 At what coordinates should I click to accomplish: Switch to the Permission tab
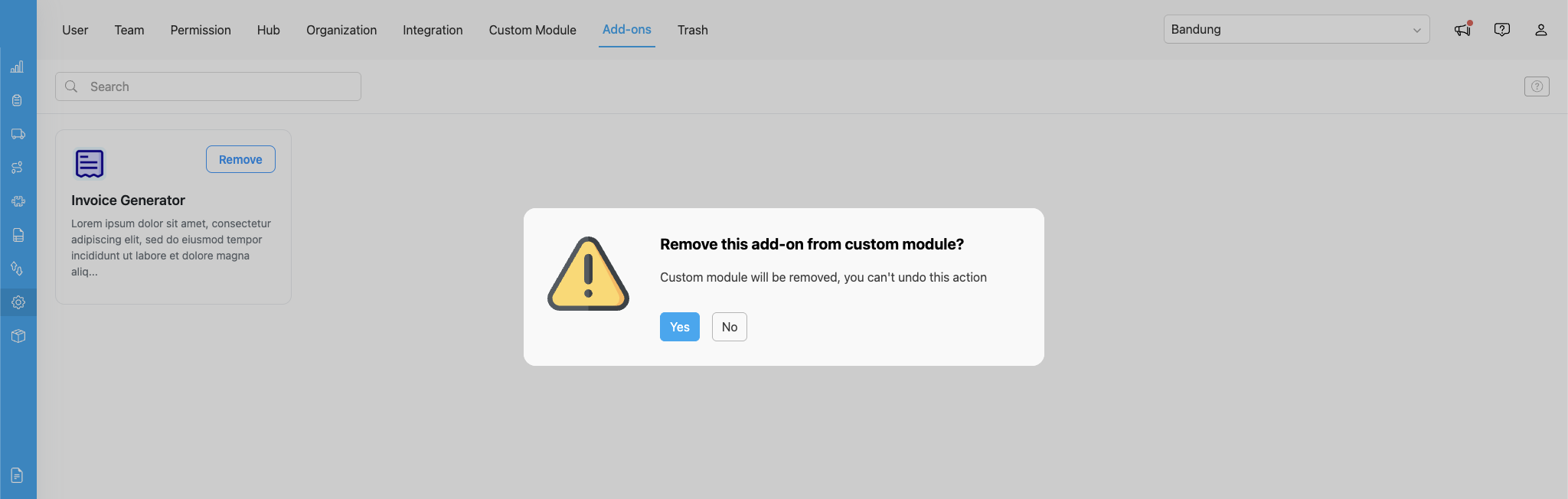coord(201,30)
